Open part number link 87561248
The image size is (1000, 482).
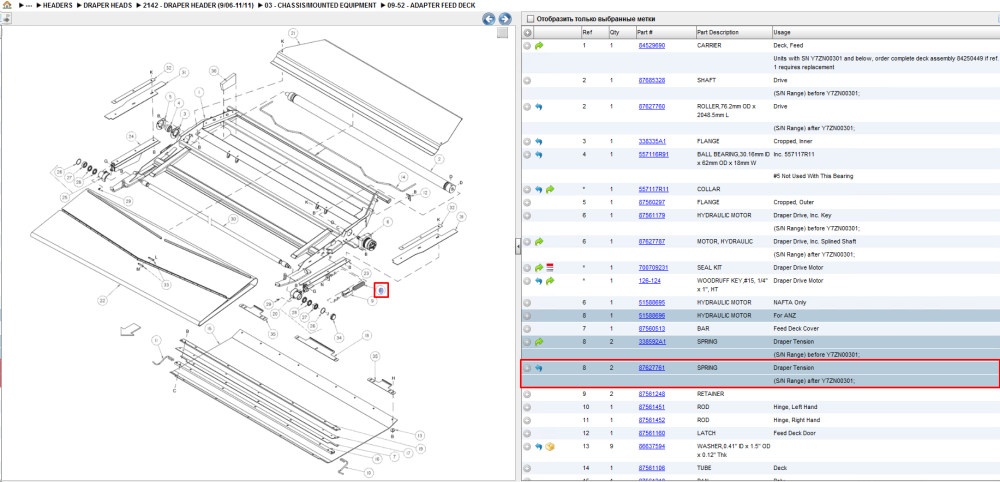(x=651, y=394)
